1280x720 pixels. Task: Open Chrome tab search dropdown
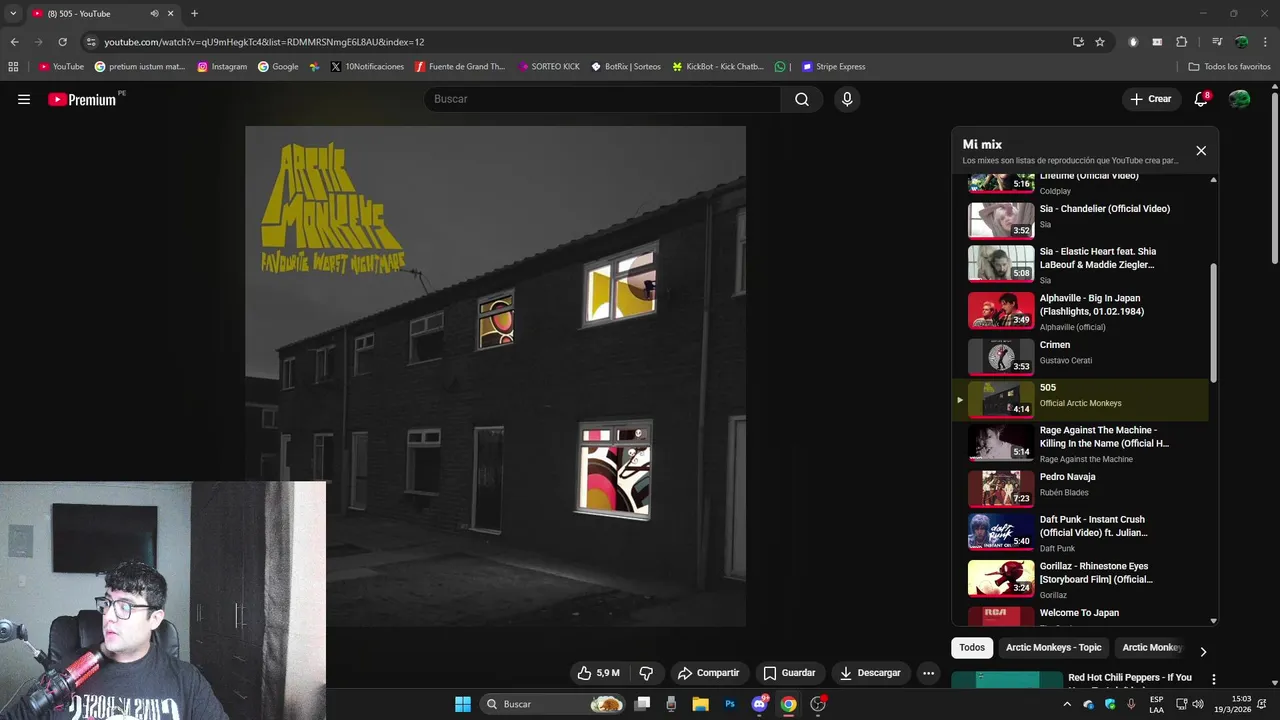point(13,14)
